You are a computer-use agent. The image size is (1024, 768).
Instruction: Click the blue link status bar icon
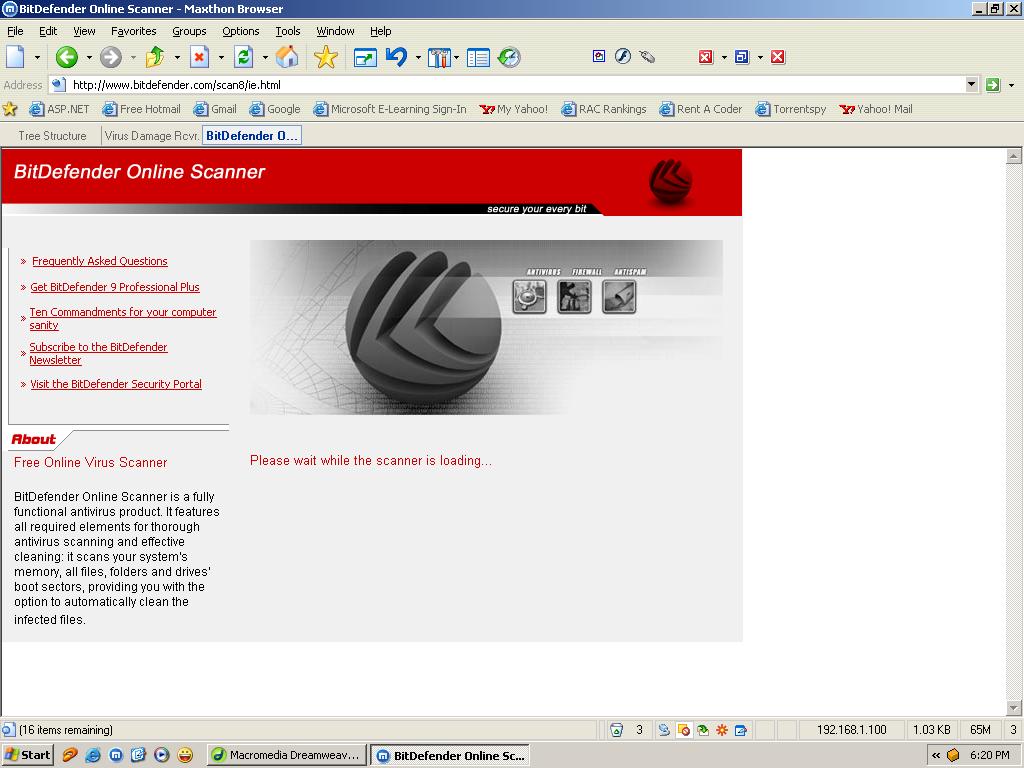(664, 730)
